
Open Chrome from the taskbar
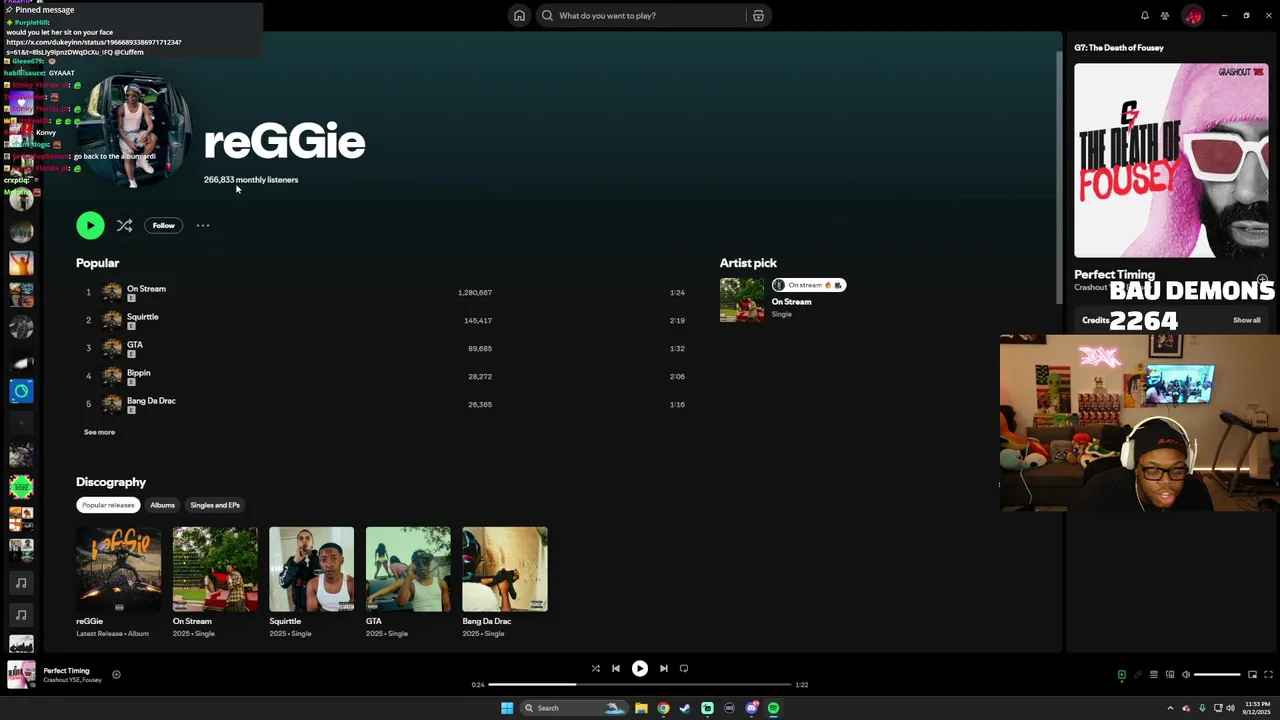(663, 708)
